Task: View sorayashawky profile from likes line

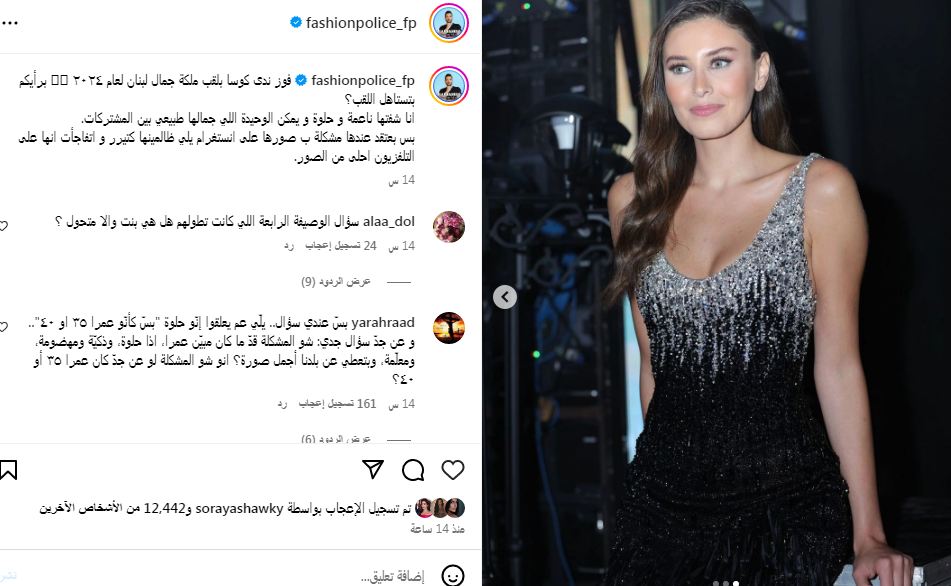Action: tap(239, 508)
